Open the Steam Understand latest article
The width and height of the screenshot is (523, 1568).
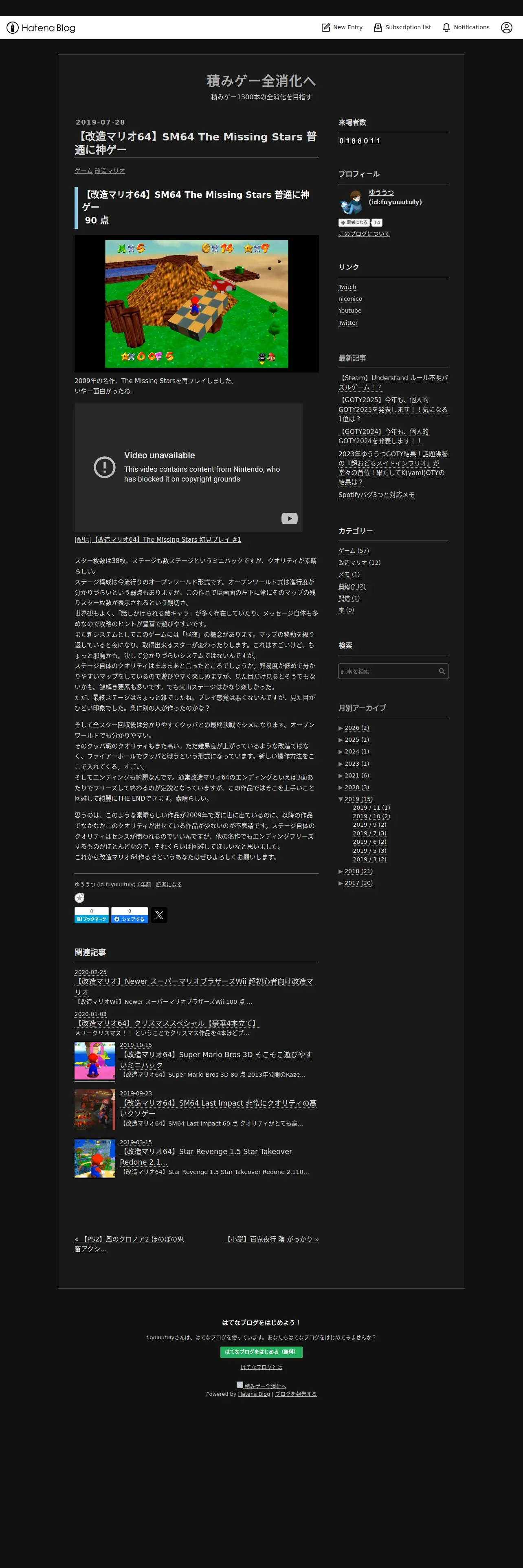pyautogui.click(x=393, y=382)
